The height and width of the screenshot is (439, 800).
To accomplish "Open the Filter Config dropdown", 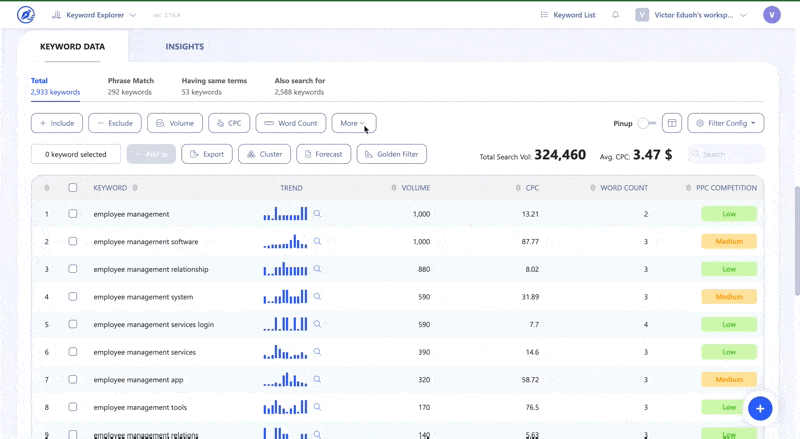I will point(726,123).
